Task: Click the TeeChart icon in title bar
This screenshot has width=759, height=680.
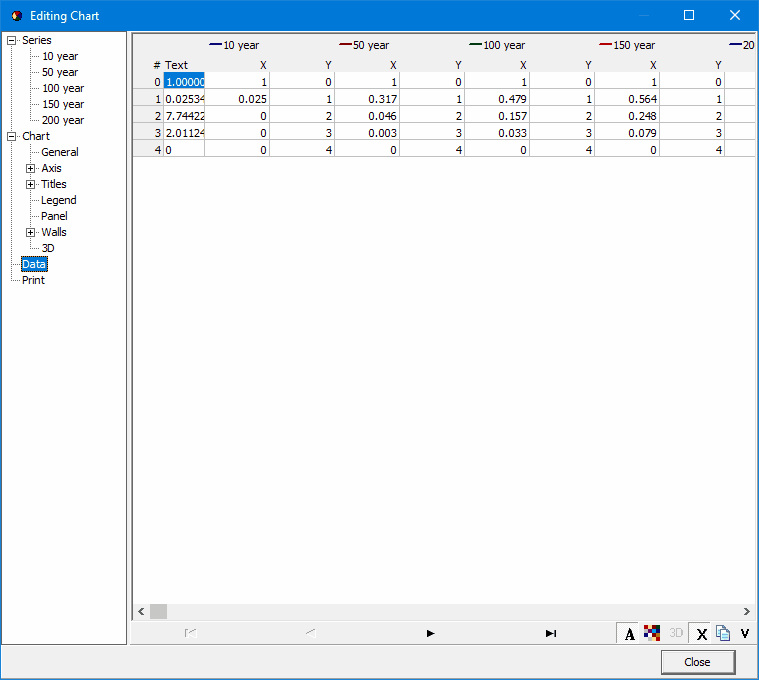Action: click(16, 16)
